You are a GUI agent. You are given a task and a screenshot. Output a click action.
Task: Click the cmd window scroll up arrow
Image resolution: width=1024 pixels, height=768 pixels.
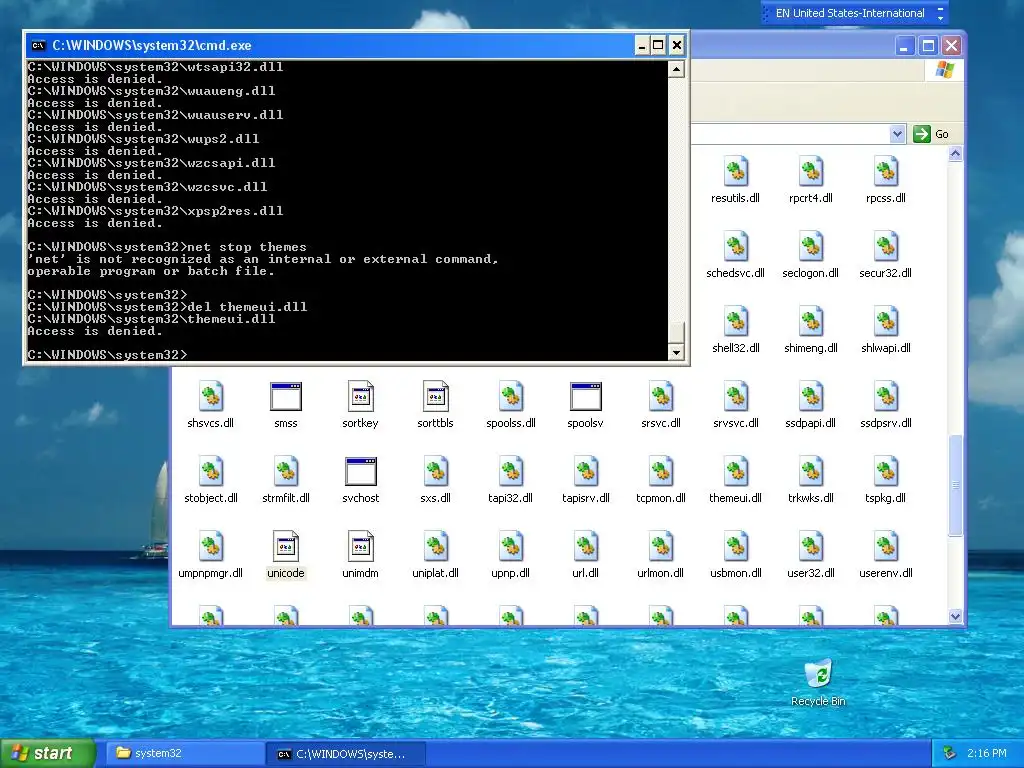[676, 69]
